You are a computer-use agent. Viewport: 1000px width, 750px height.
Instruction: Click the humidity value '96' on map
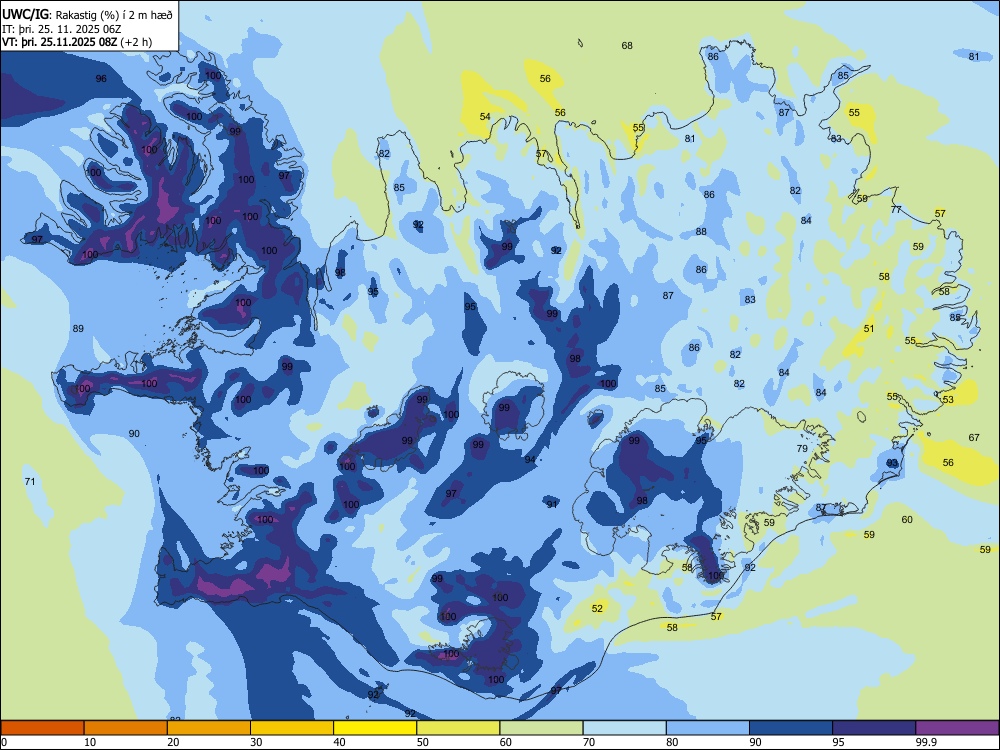pyautogui.click(x=101, y=78)
